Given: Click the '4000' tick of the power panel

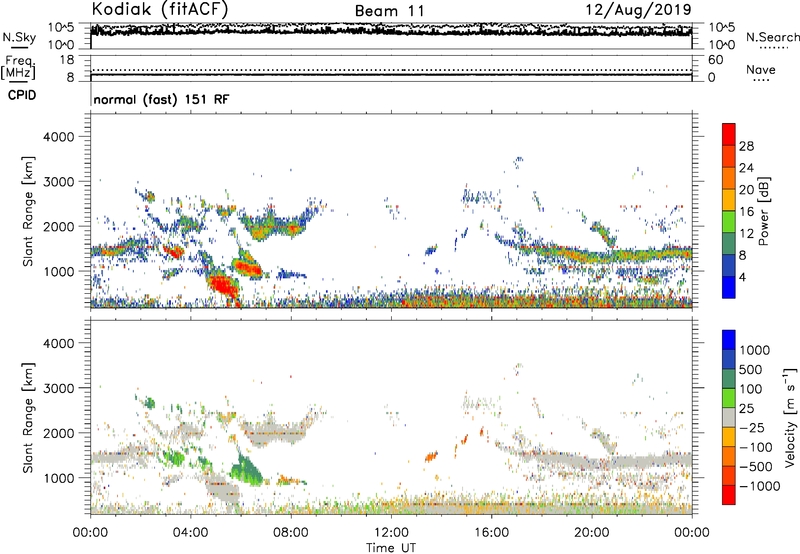Looking at the screenshot, I should pos(58,137).
